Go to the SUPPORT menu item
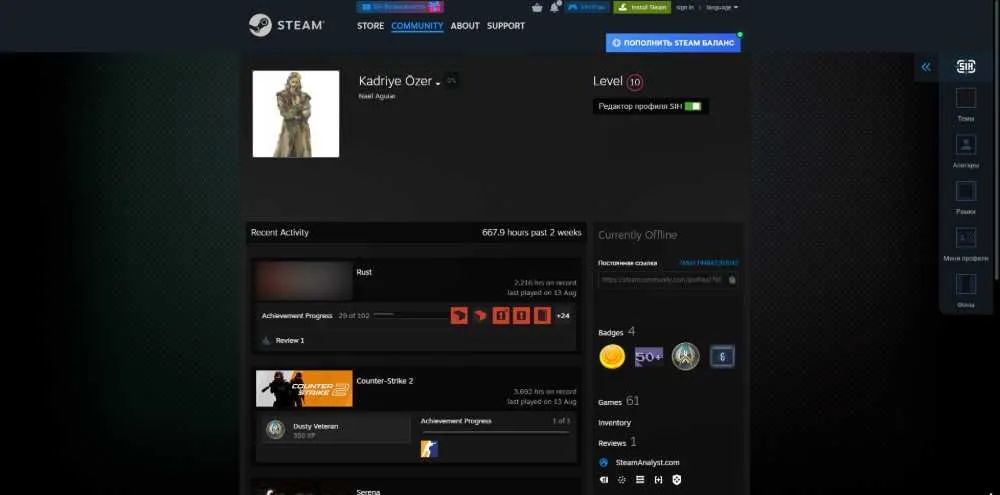 point(506,26)
